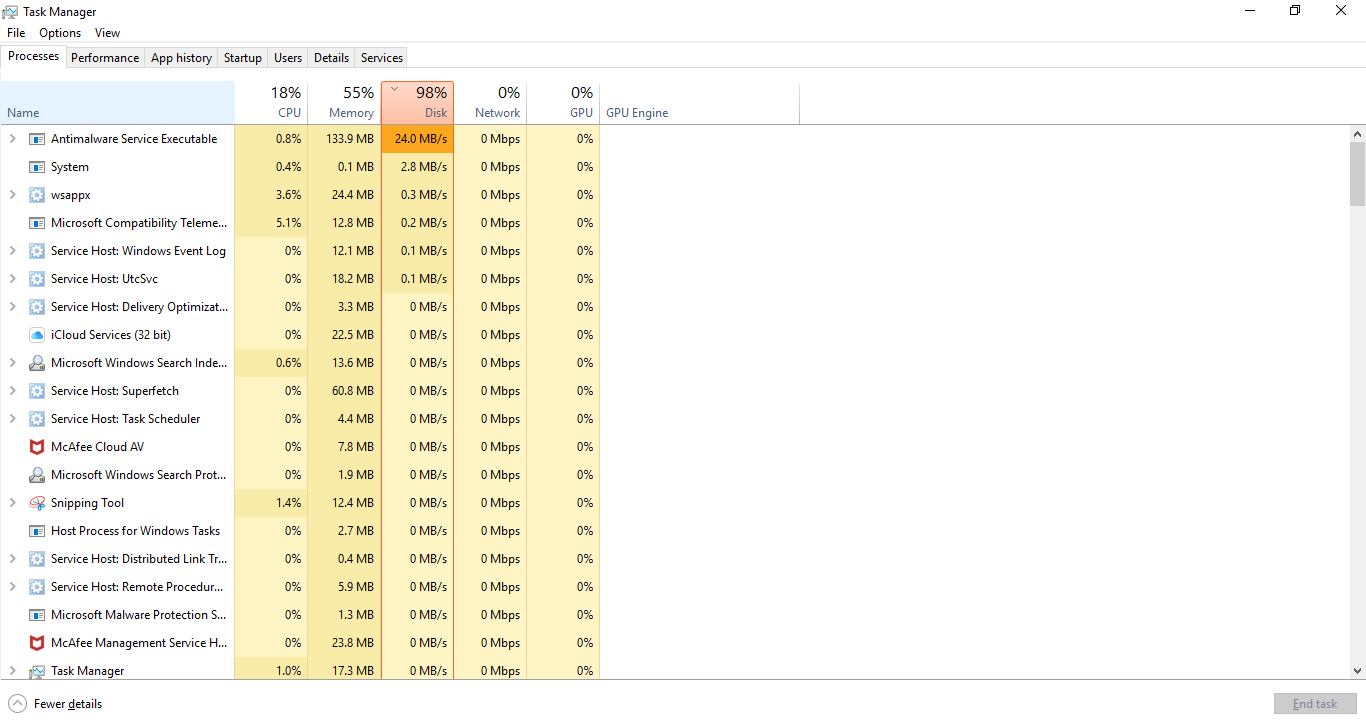The height and width of the screenshot is (728, 1366).
Task: Open the View menu
Action: (108, 33)
